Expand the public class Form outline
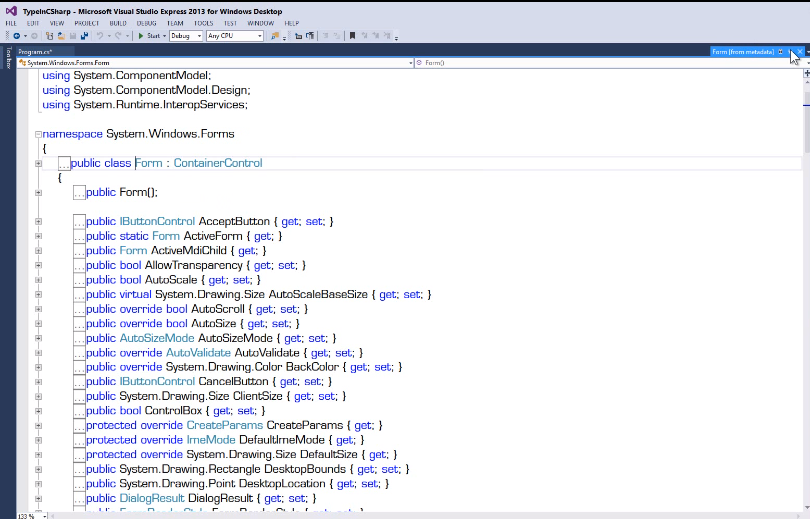The image size is (810, 519). pos(38,163)
